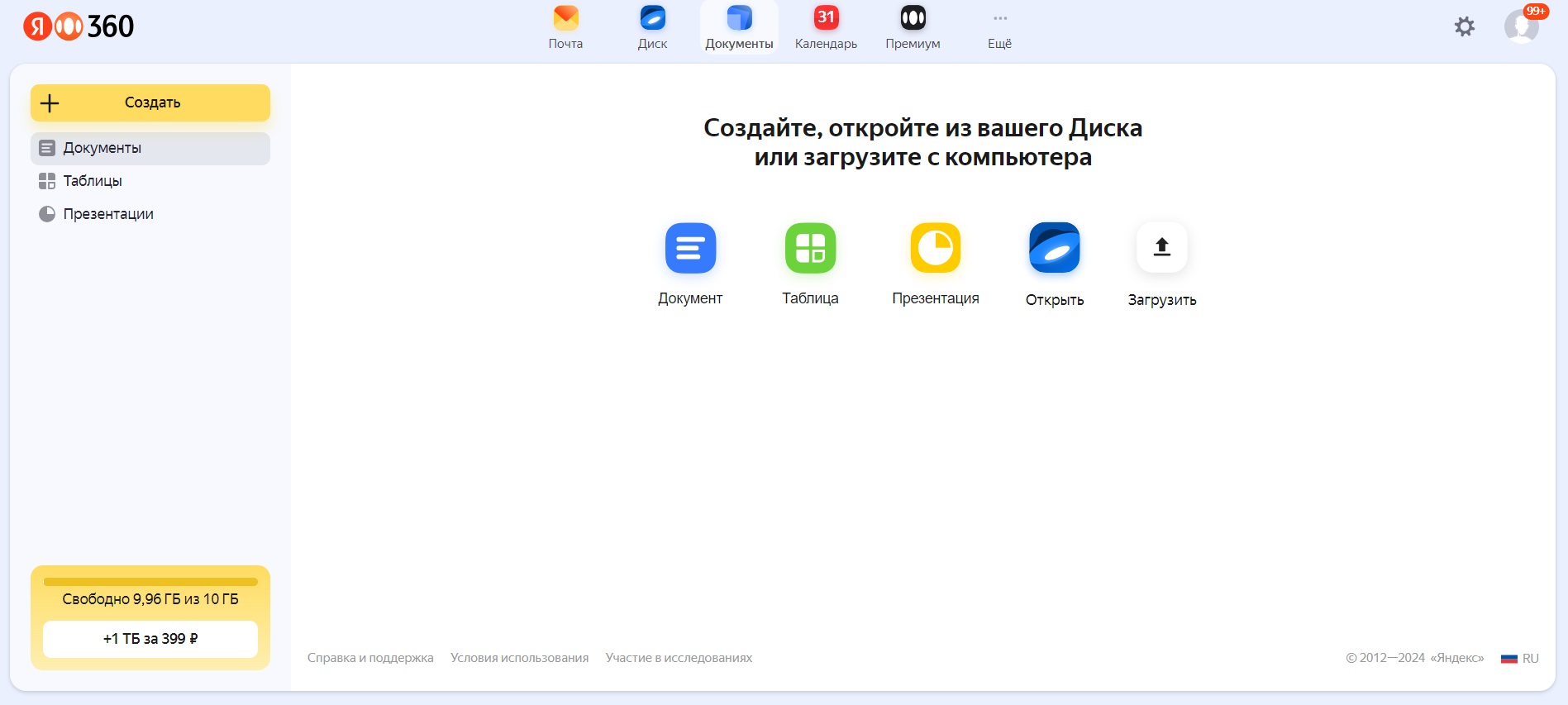
Task: Create a new Таблица via green icon
Action: [810, 248]
